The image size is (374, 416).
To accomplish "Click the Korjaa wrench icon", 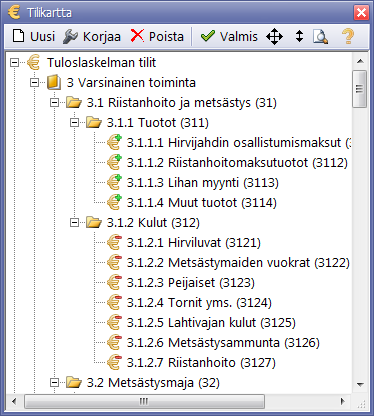I will [x=70, y=36].
